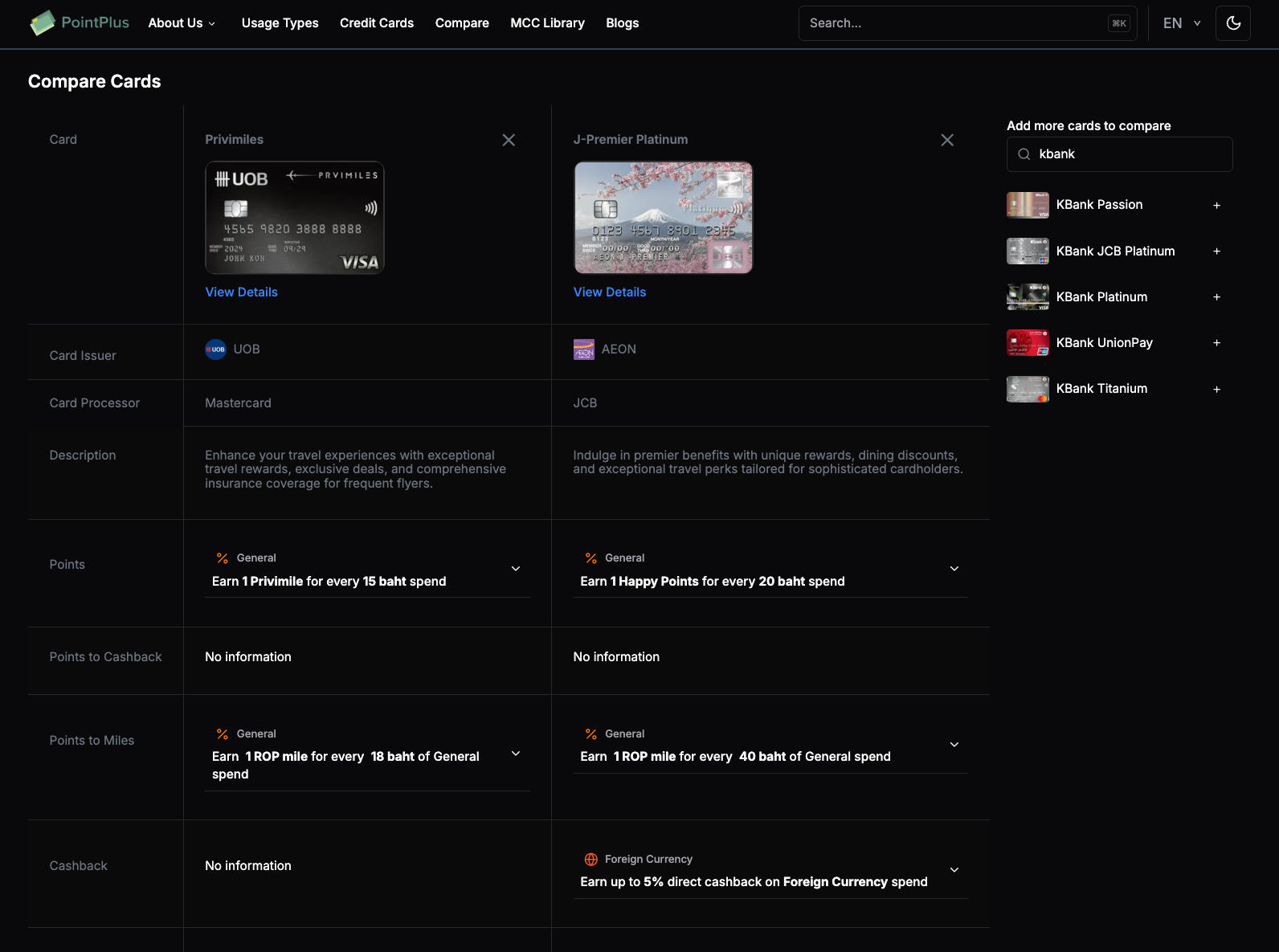Open the KBank Titanium card thumbnail
Viewport: 1279px width, 952px height.
1028,389
